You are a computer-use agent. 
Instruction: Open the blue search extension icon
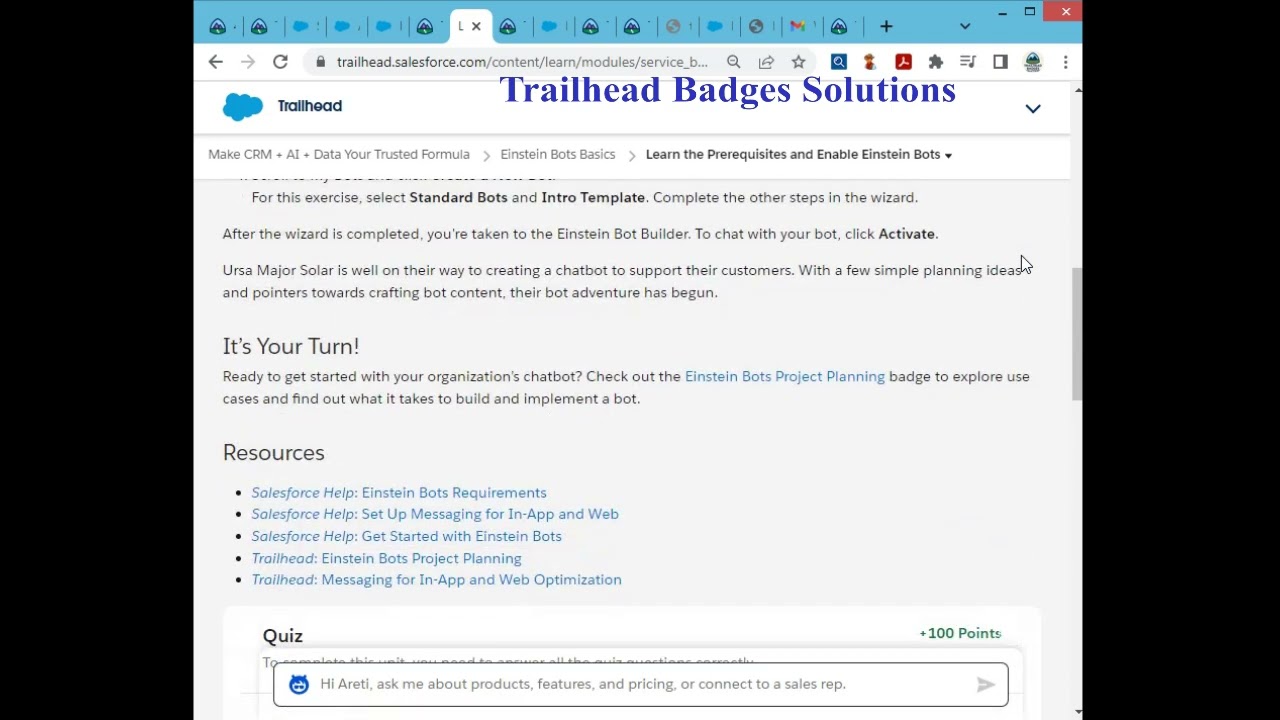tap(839, 62)
